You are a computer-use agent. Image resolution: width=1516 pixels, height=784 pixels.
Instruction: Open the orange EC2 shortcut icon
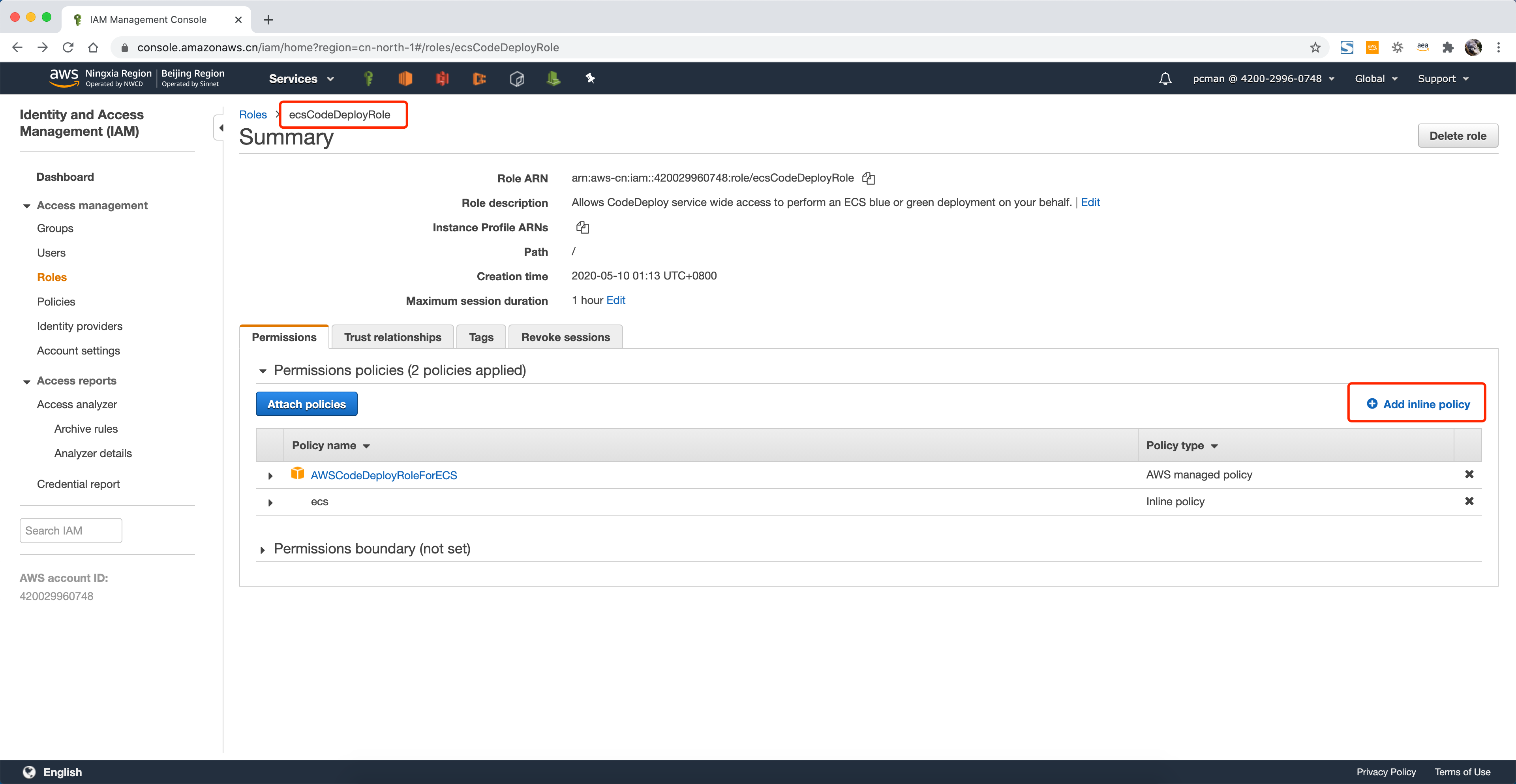tap(405, 78)
